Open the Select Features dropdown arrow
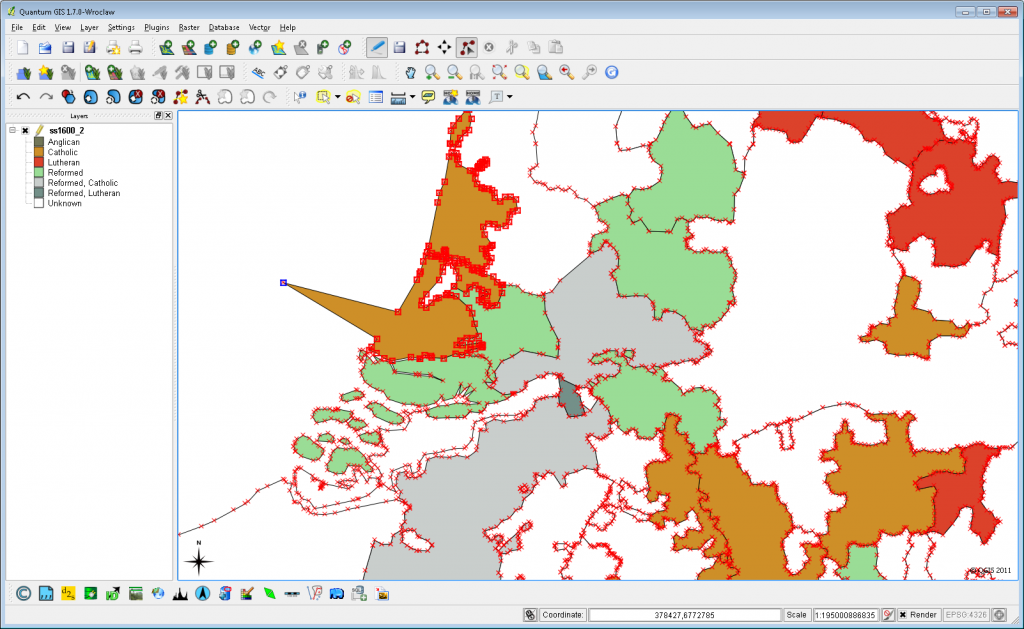This screenshot has height=629, width=1024. click(338, 97)
